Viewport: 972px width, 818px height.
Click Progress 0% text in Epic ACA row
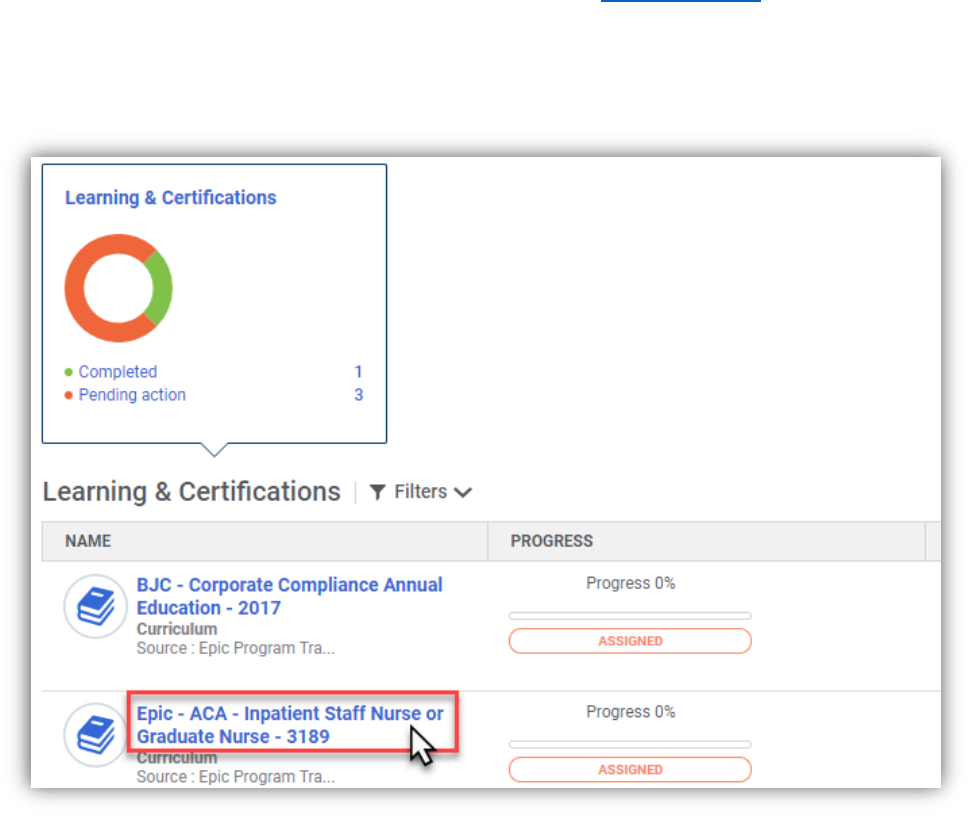click(630, 711)
